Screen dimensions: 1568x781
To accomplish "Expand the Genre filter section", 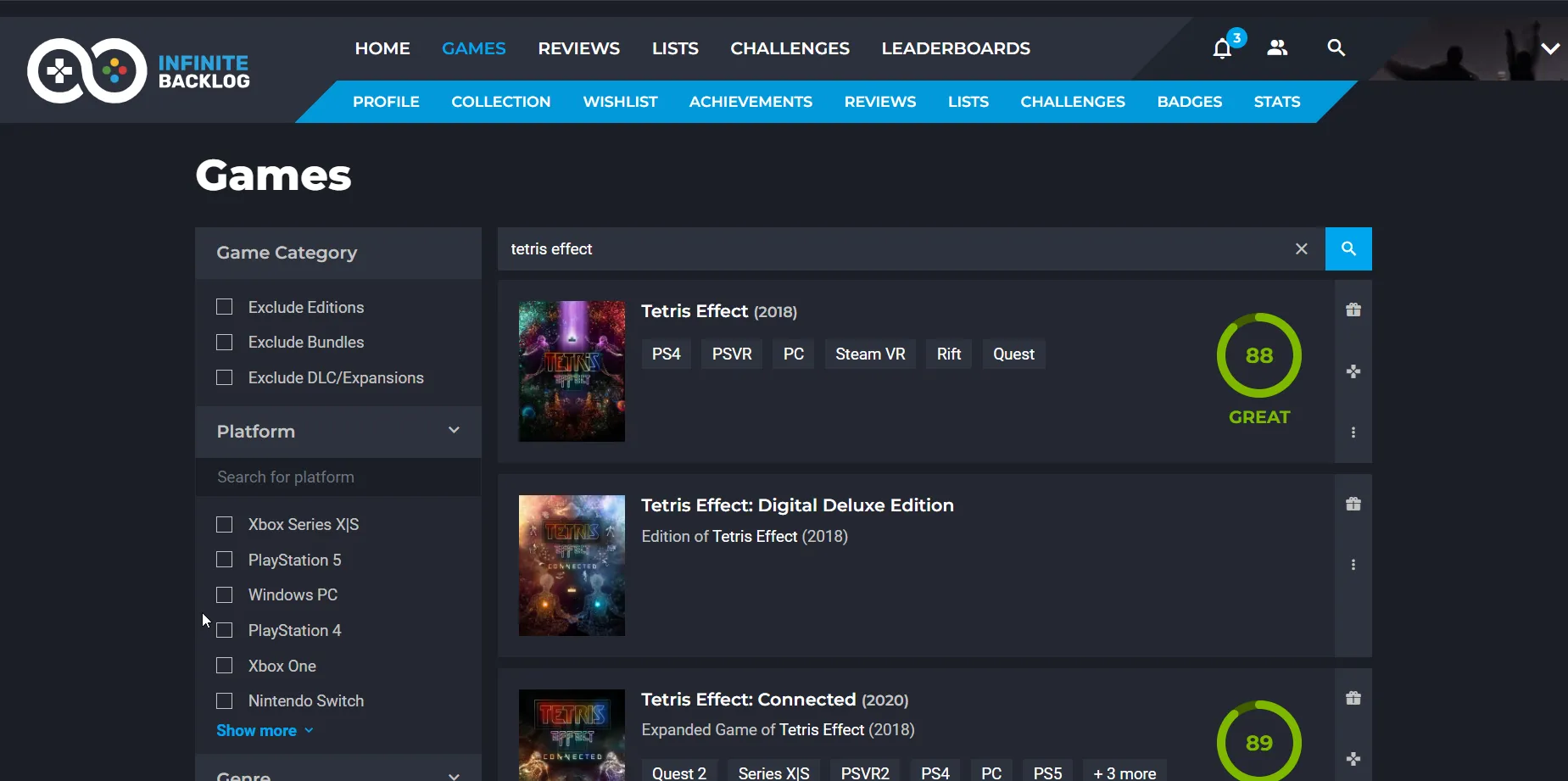I will point(454,774).
